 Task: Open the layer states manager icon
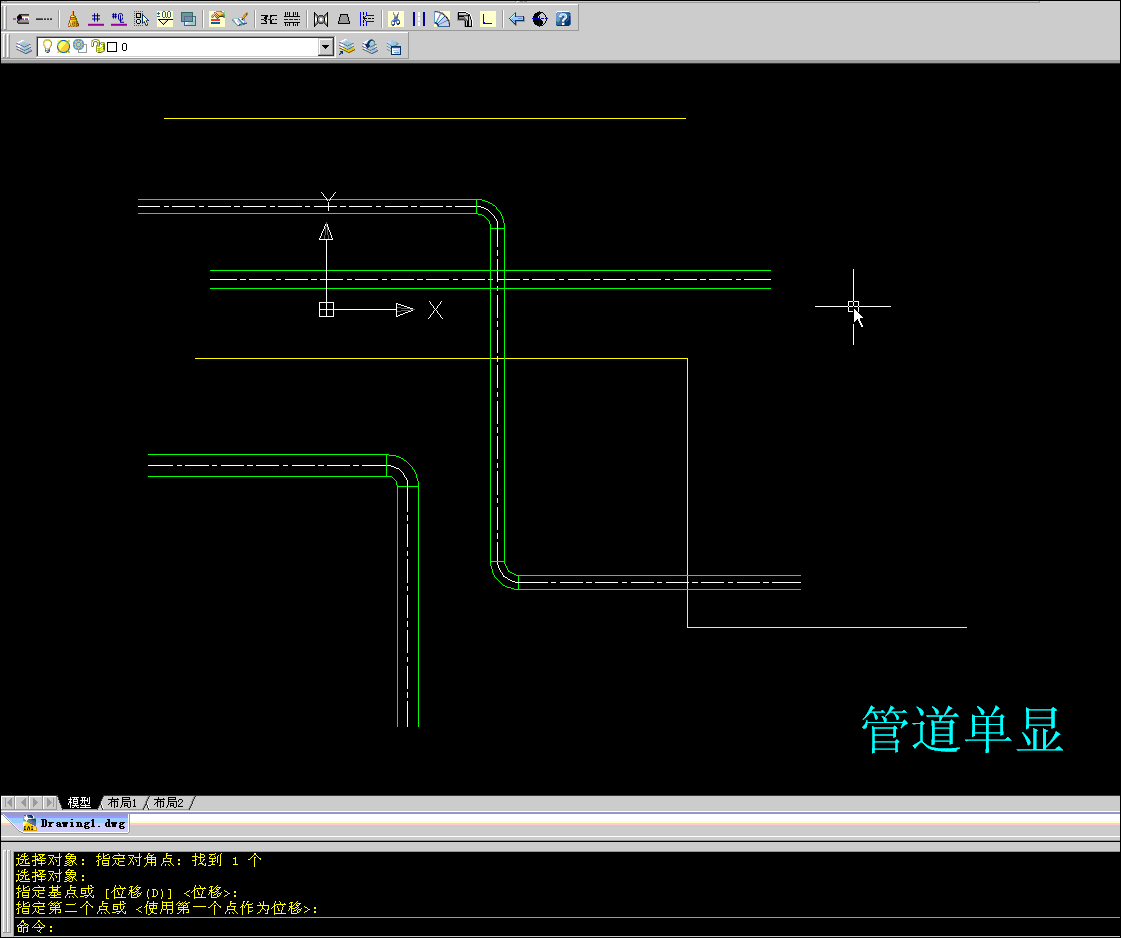[393, 47]
